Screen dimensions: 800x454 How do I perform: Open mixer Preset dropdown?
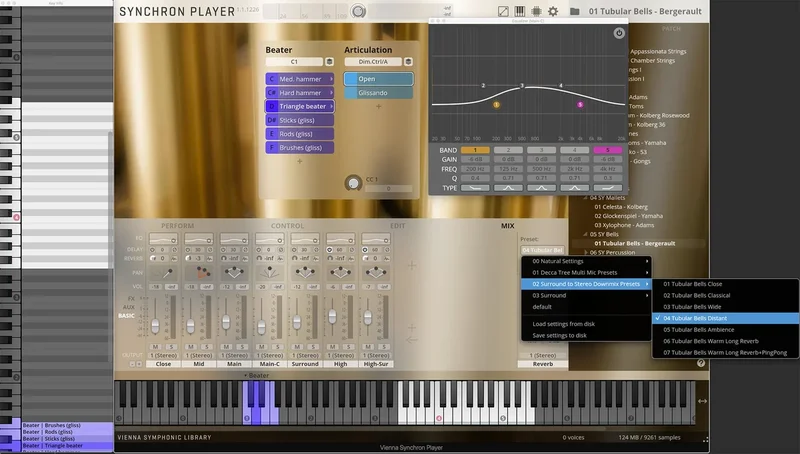pyautogui.click(x=542, y=250)
